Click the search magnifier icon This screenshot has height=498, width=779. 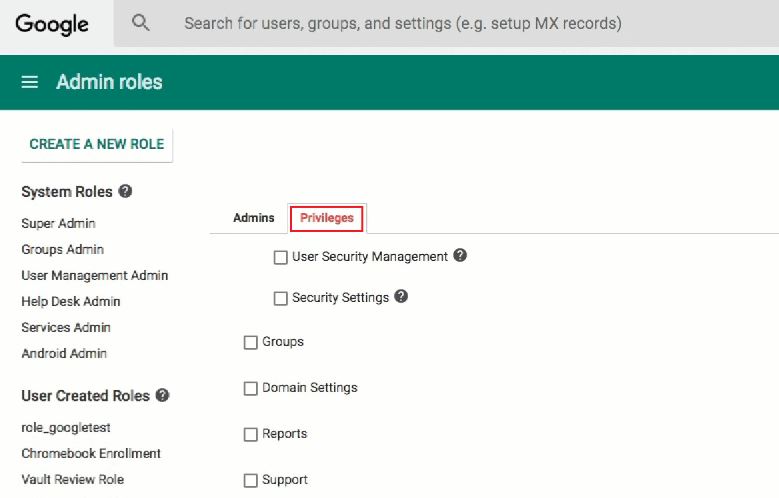pyautogui.click(x=140, y=23)
